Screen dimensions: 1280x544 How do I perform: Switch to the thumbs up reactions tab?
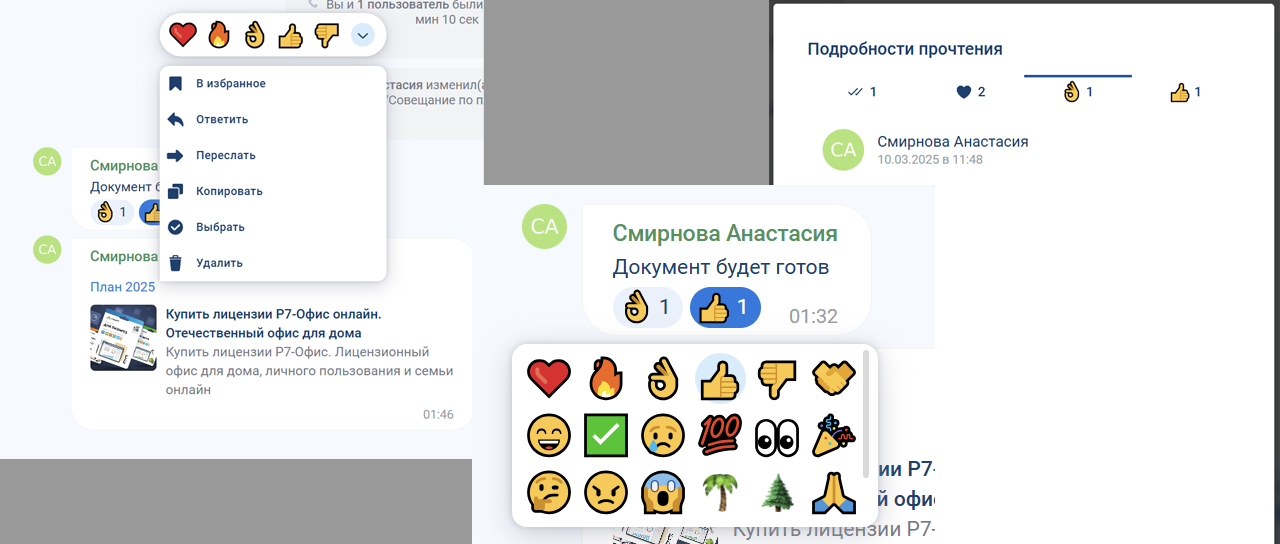1185,92
